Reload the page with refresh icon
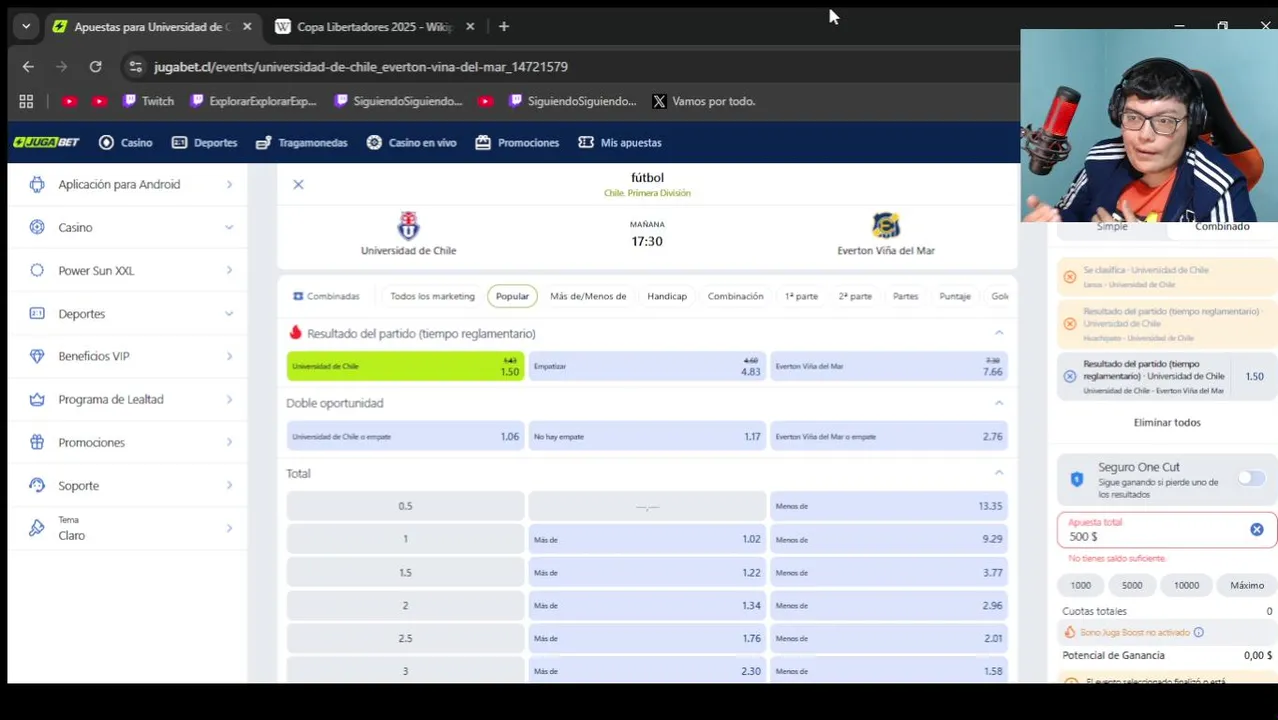The height and width of the screenshot is (720, 1278). pyautogui.click(x=95, y=67)
